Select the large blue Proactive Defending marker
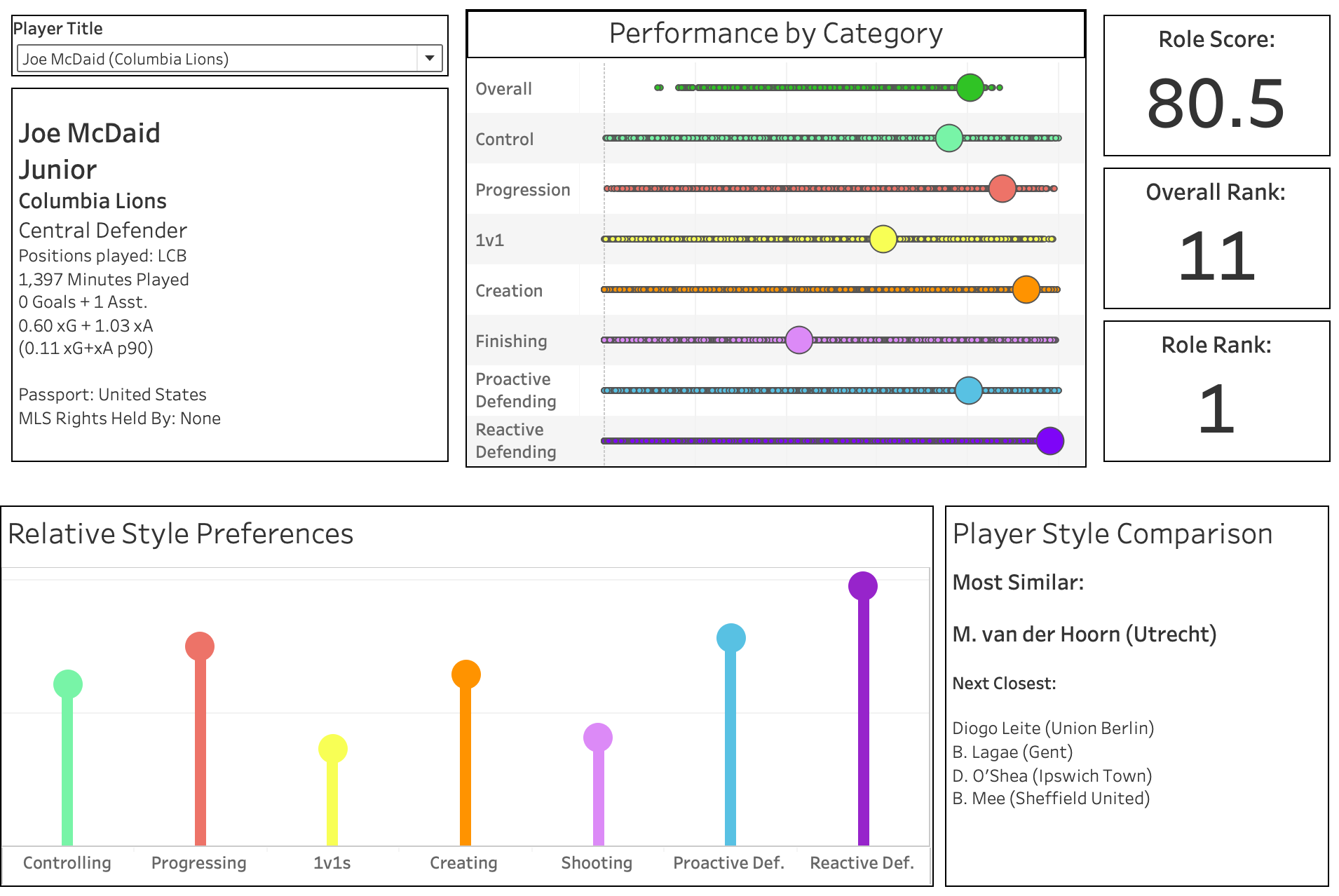Screen dimensions: 1339x896 click(x=969, y=391)
